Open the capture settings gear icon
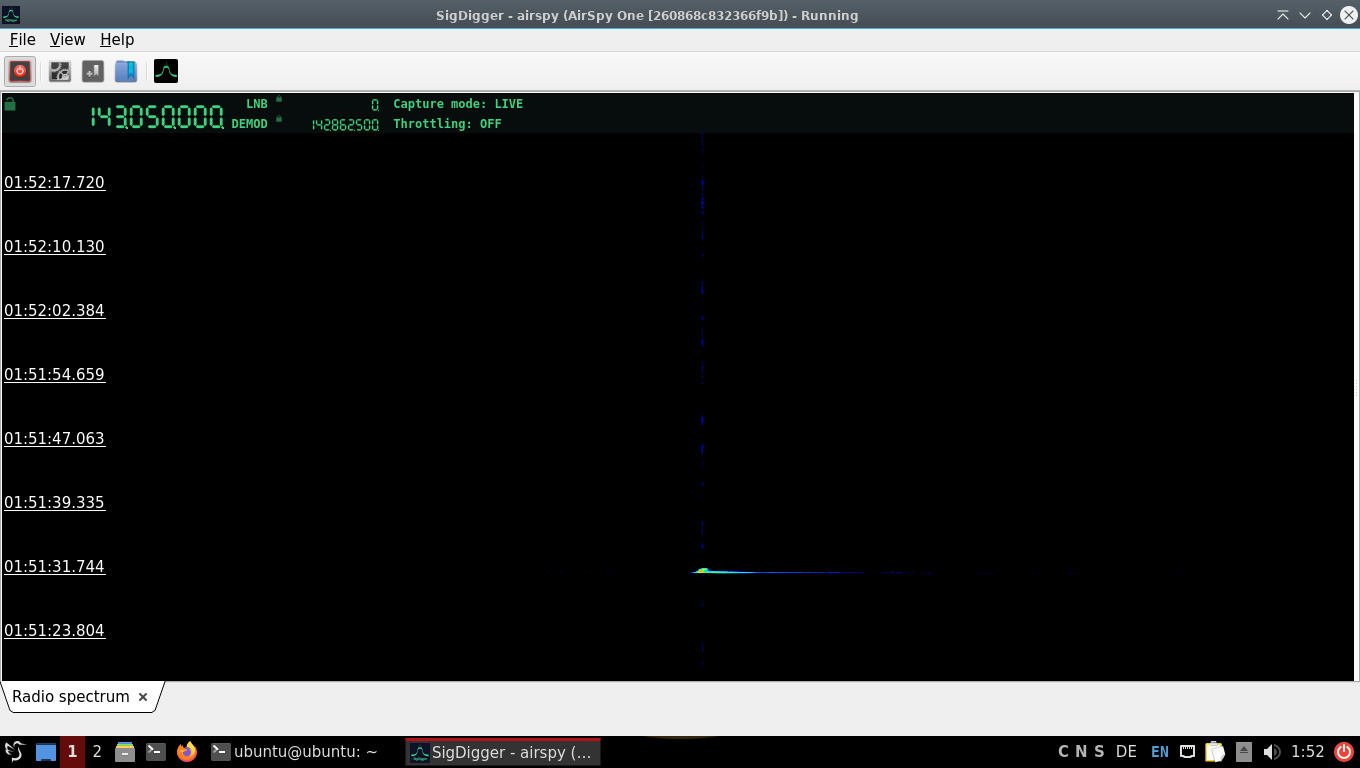Viewport: 1360px width, 768px height. [60, 71]
